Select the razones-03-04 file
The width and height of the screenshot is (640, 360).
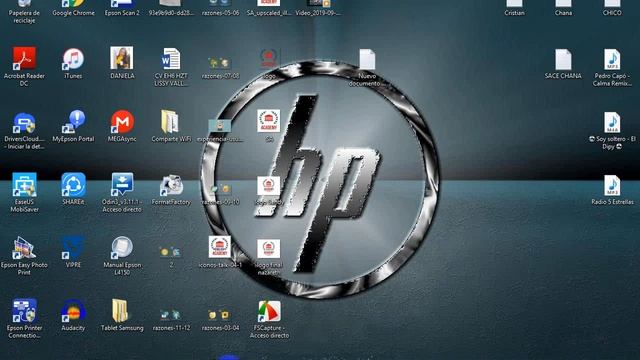pyautogui.click(x=220, y=315)
